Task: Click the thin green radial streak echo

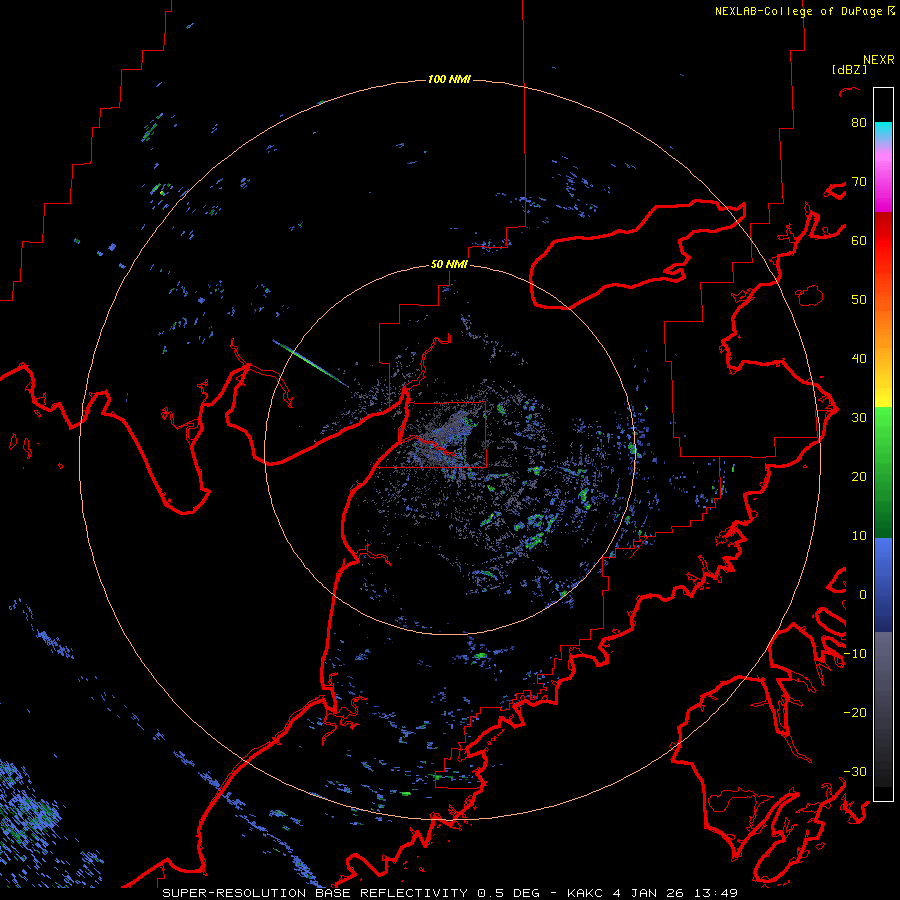Action: click(x=310, y=363)
